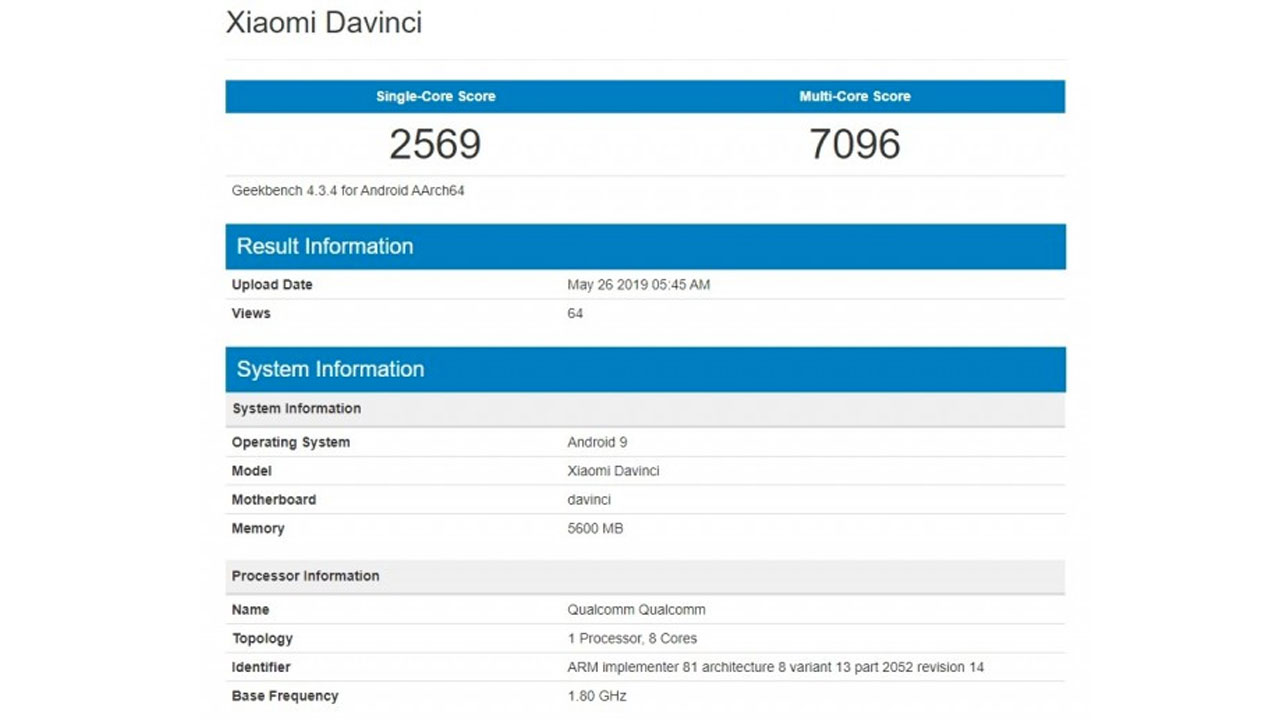
Task: Click the Operating System label
Action: tap(291, 442)
